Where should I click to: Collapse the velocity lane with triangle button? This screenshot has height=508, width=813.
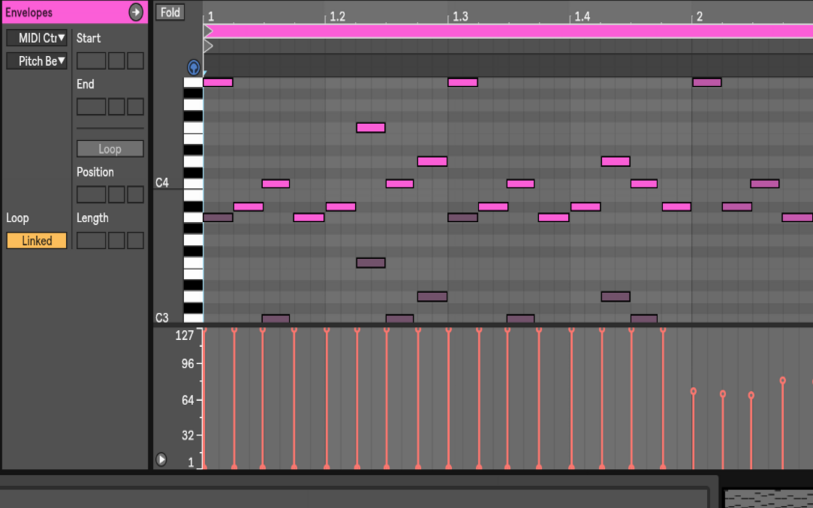pyautogui.click(x=161, y=459)
